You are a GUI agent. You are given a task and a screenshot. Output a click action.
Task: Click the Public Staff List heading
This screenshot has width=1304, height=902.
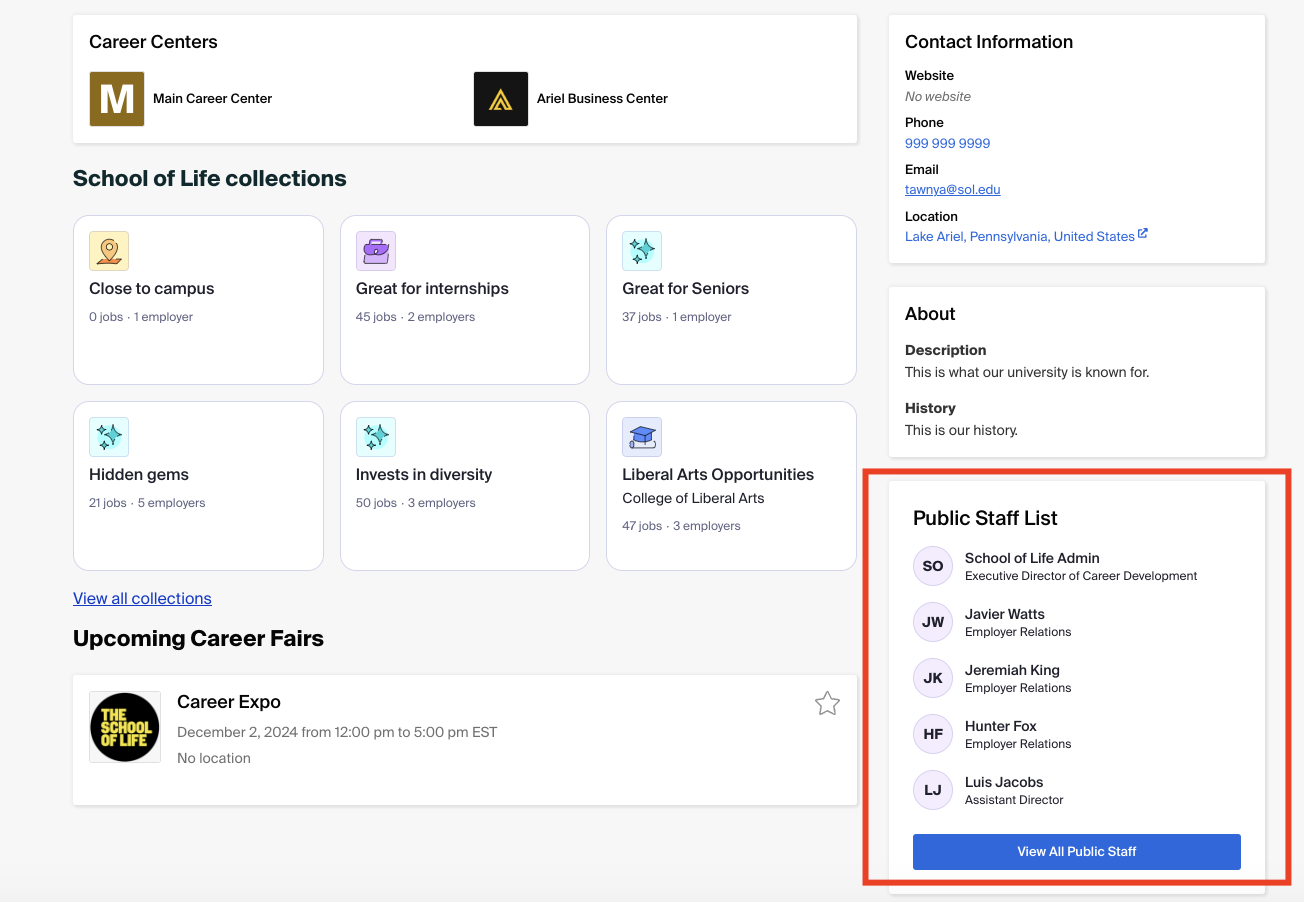pyautogui.click(x=985, y=518)
